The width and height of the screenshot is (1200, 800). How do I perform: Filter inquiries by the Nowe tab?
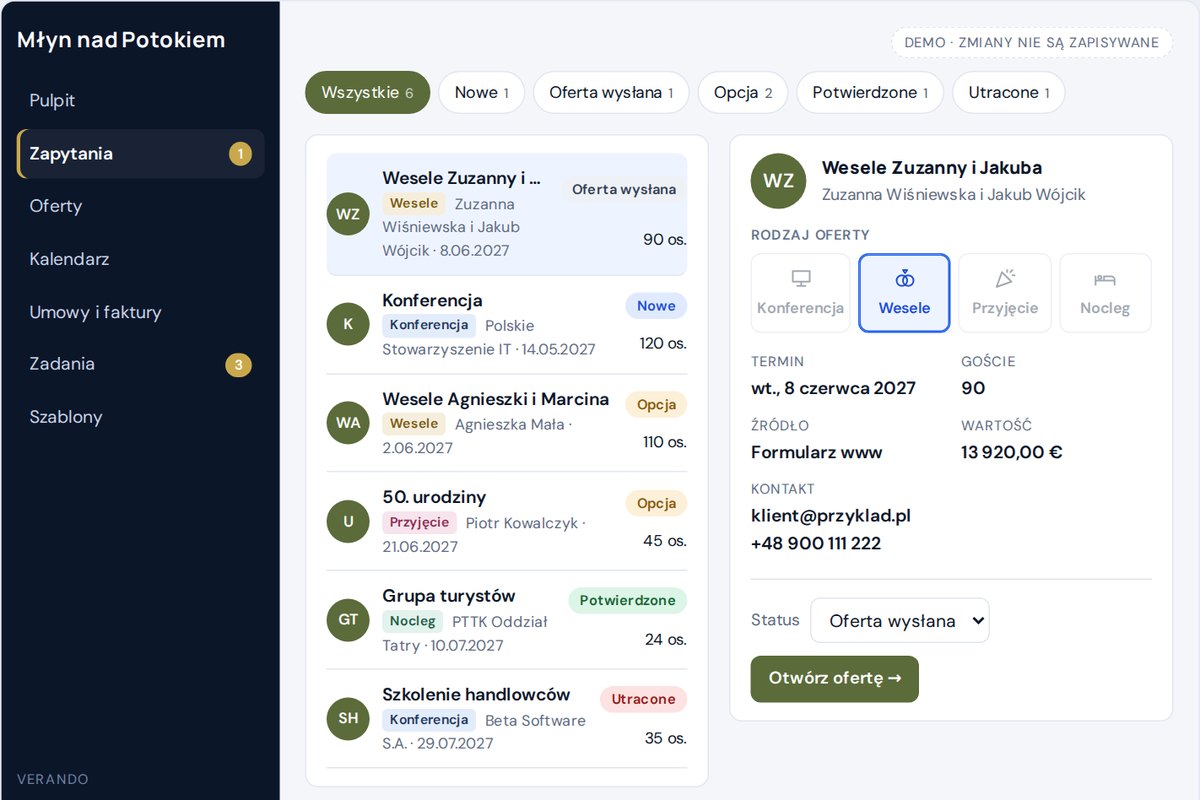point(482,93)
